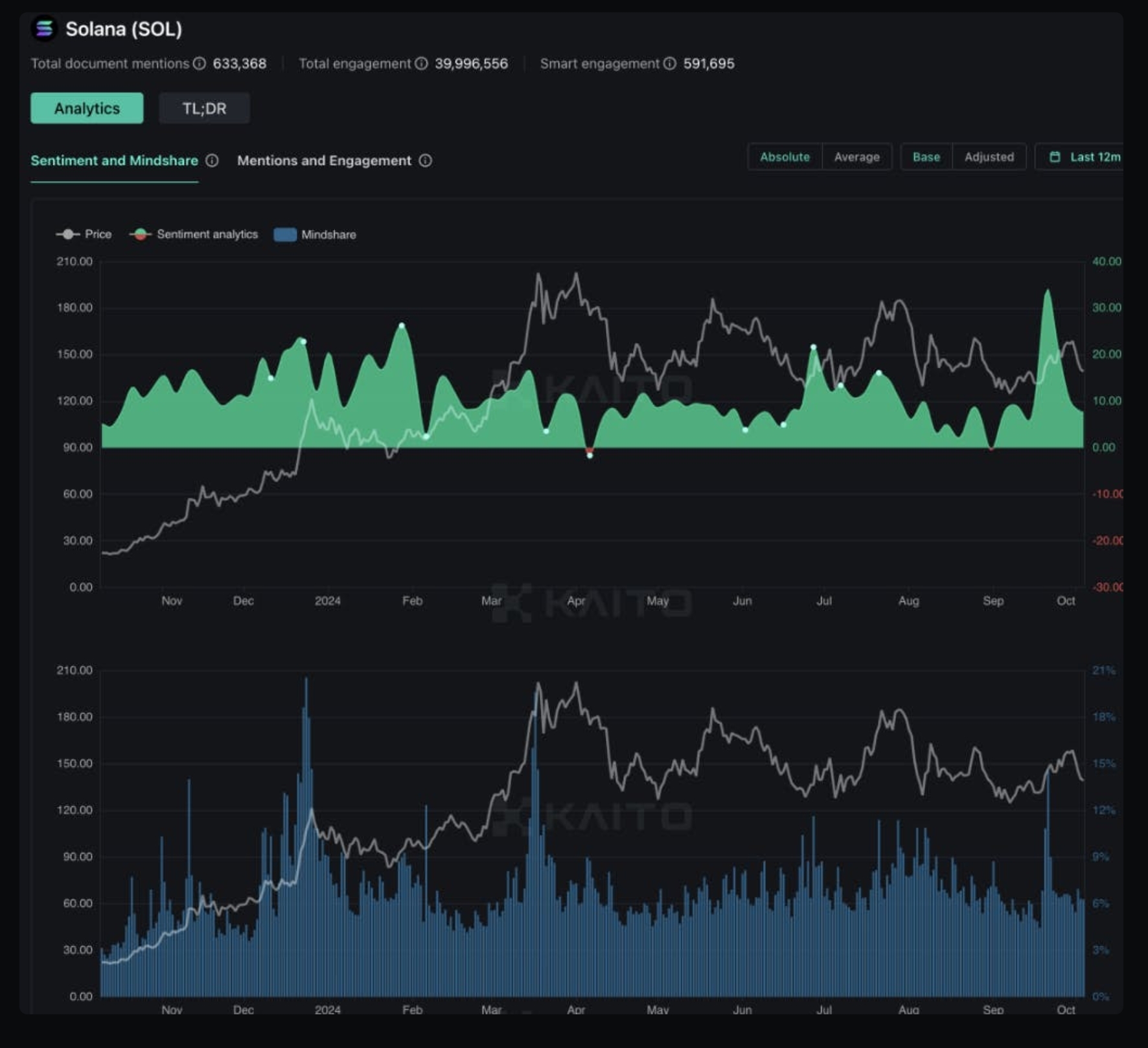Open the Mentions and Engagement tab
The height and width of the screenshot is (1048, 1148).
coord(324,161)
